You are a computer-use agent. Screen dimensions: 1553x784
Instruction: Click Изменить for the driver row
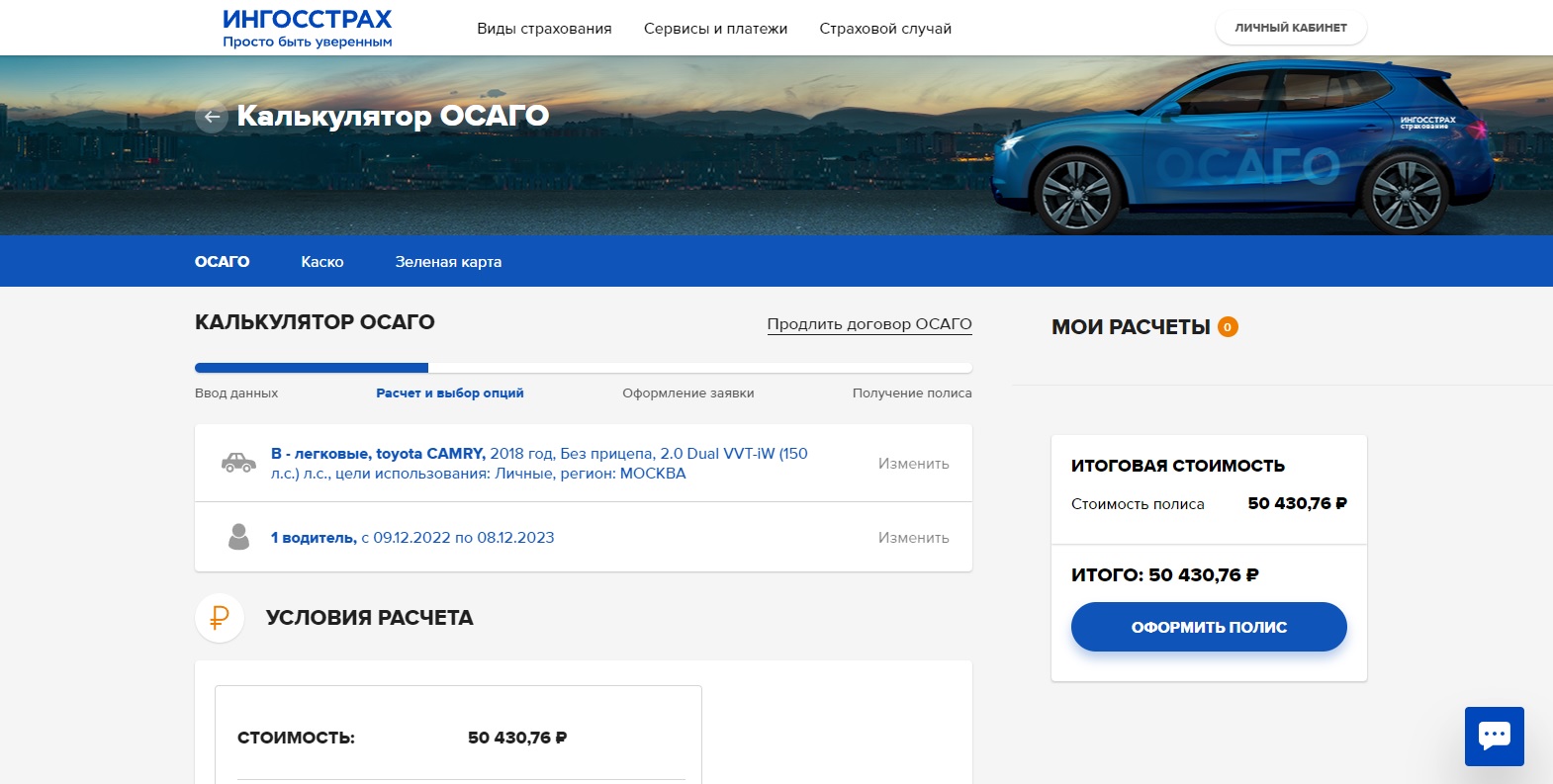[x=913, y=538]
